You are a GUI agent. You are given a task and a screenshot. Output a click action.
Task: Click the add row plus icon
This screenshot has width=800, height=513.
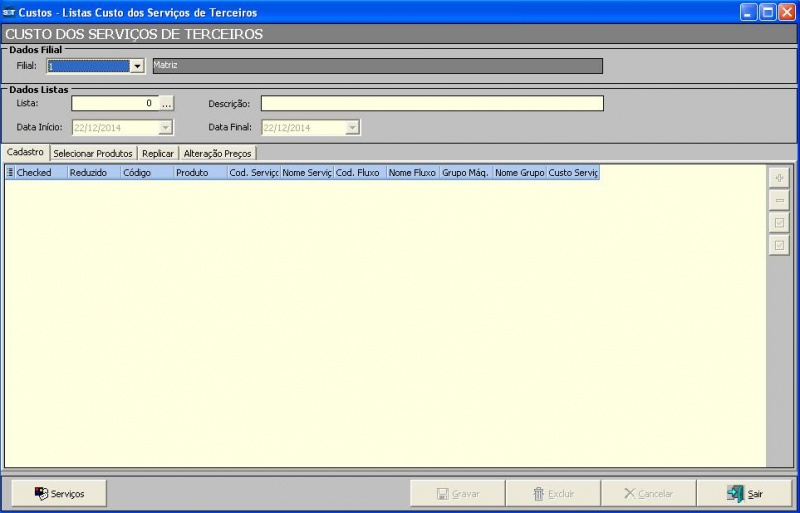pos(779,177)
